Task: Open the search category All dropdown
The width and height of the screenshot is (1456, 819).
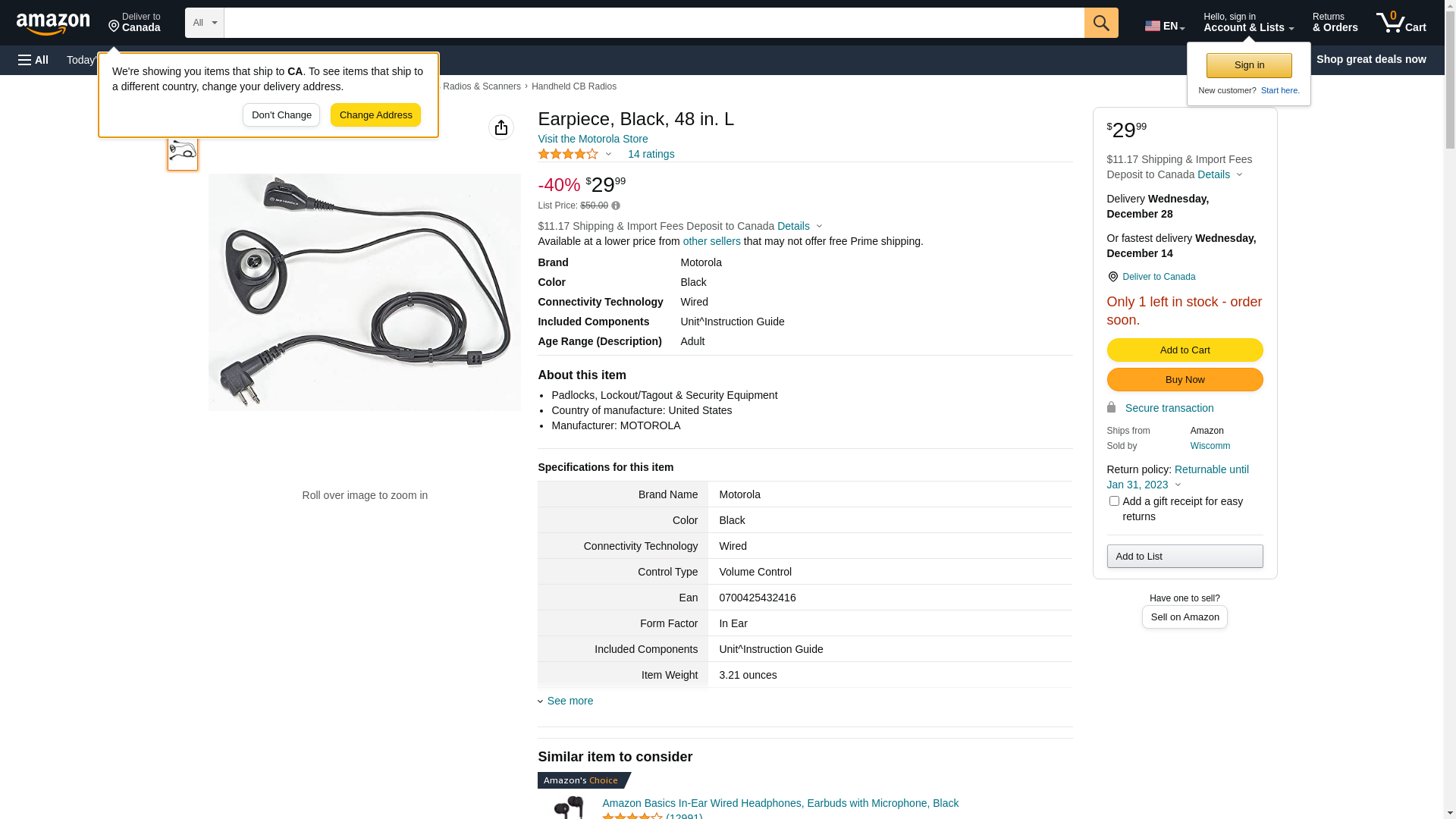Action: coord(204,23)
